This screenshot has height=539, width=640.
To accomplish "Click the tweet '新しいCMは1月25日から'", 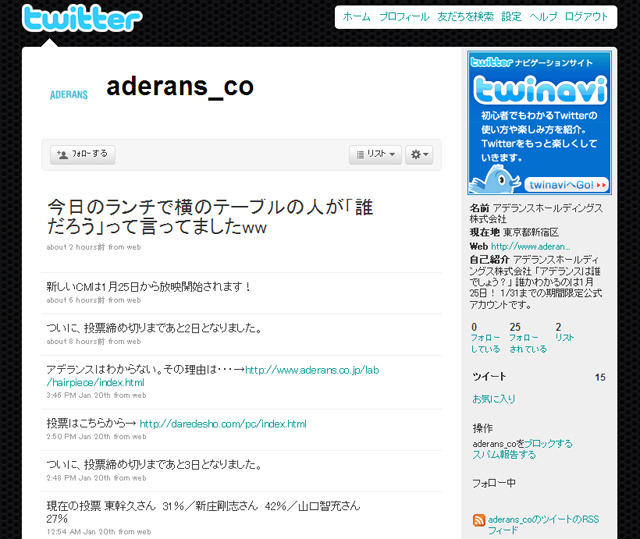I will point(149,287).
